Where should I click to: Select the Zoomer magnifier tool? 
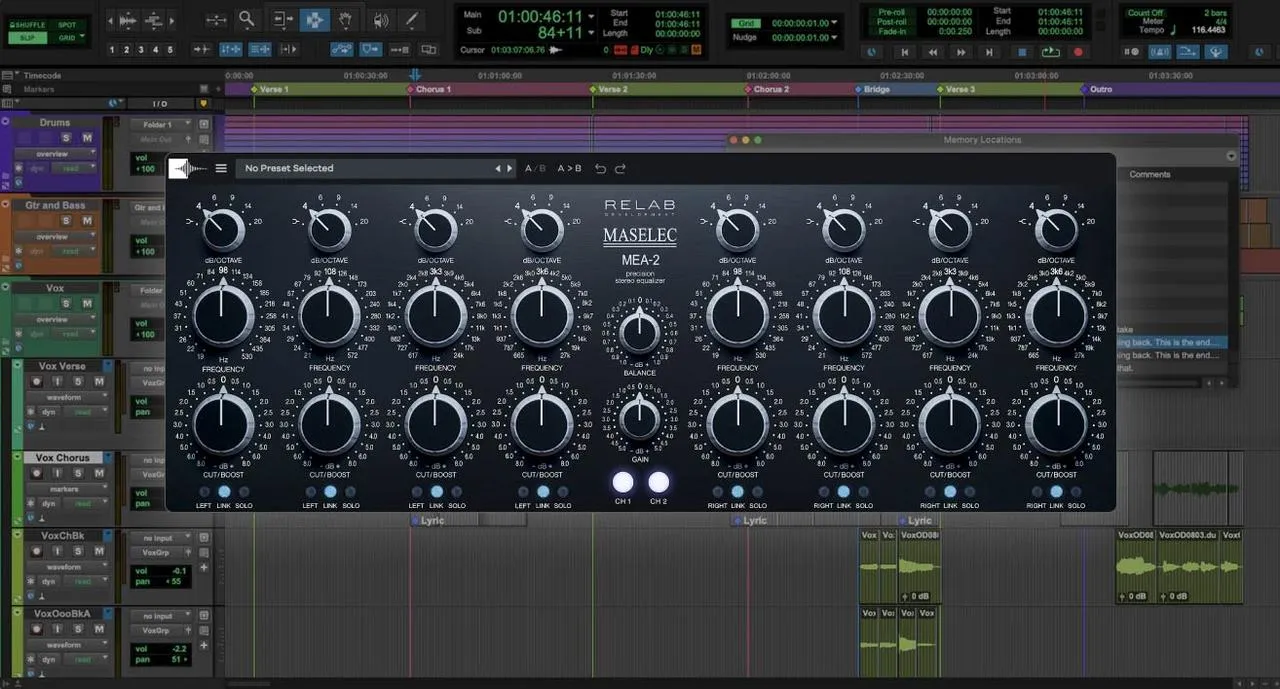tap(246, 19)
